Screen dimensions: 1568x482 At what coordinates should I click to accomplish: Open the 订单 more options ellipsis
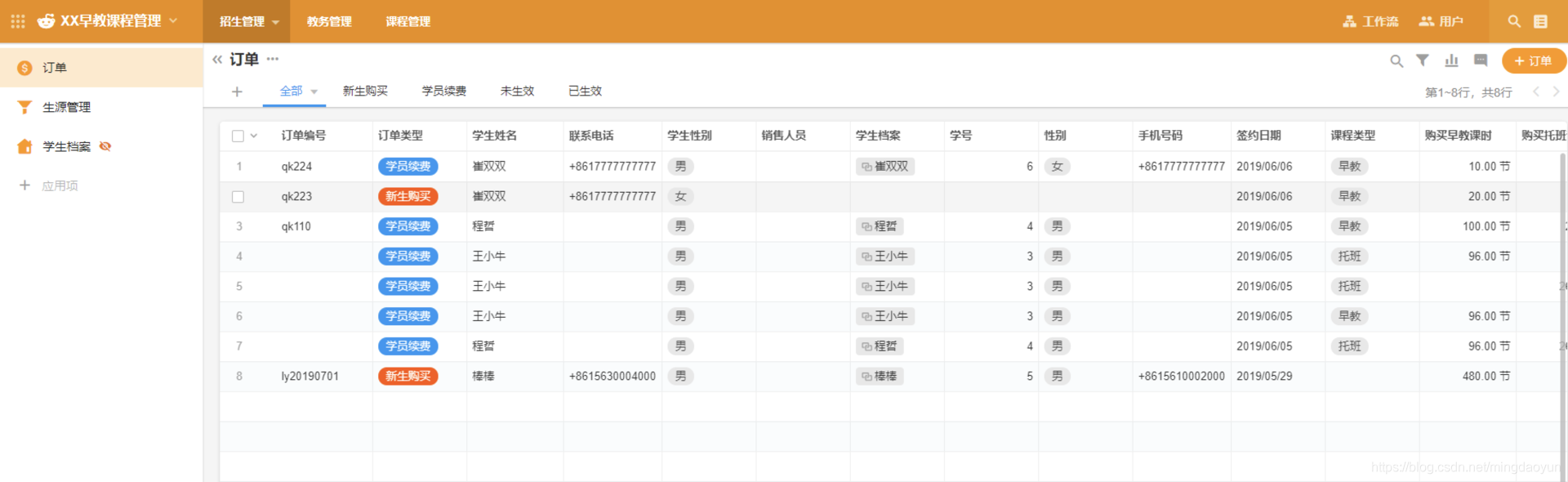click(273, 59)
